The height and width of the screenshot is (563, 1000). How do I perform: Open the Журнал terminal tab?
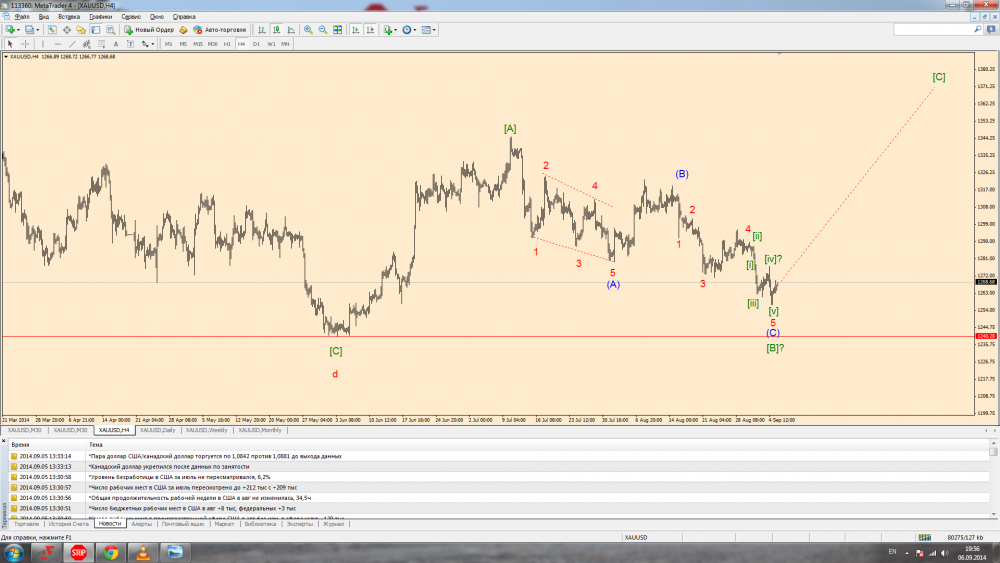pyautogui.click(x=334, y=524)
